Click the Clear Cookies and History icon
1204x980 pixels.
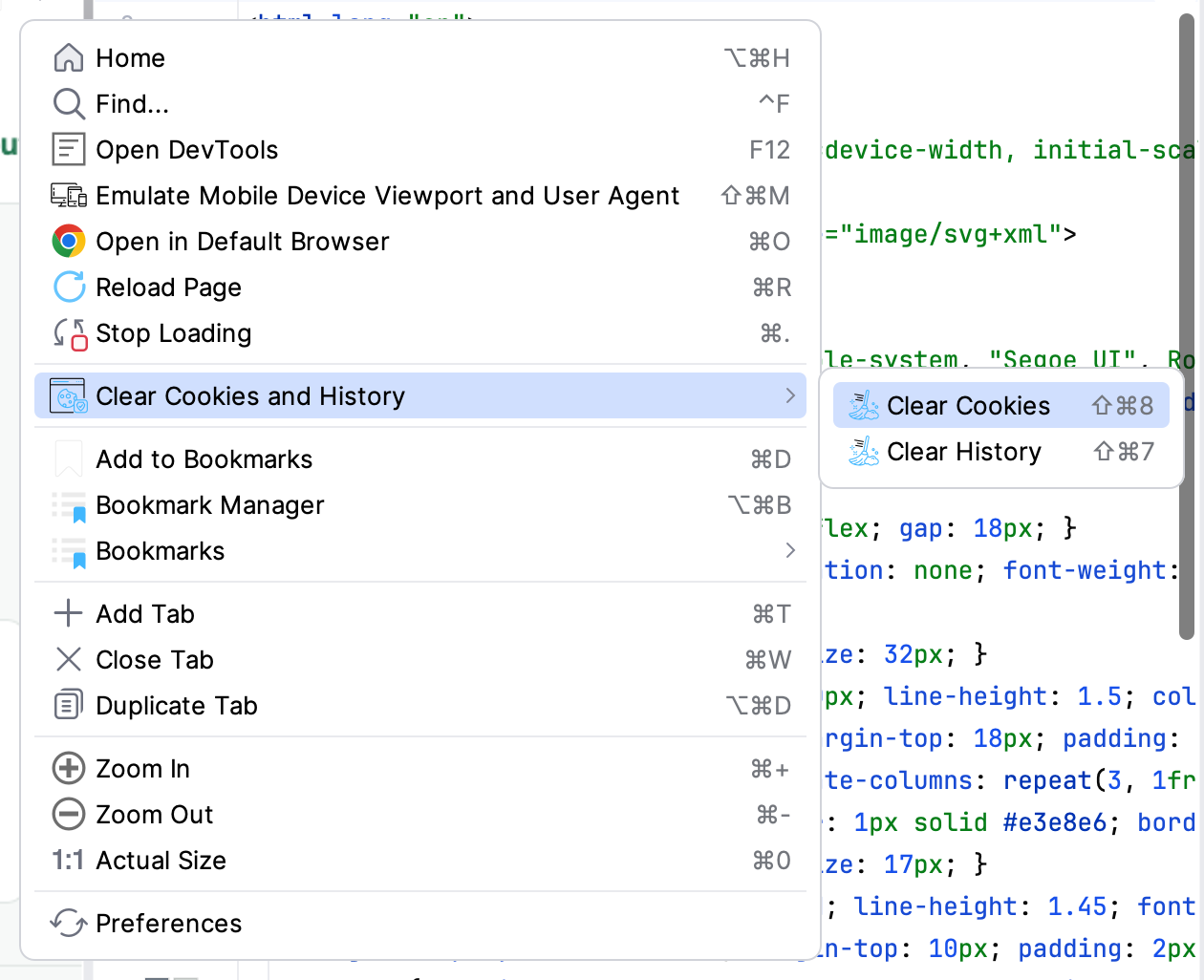pos(69,396)
